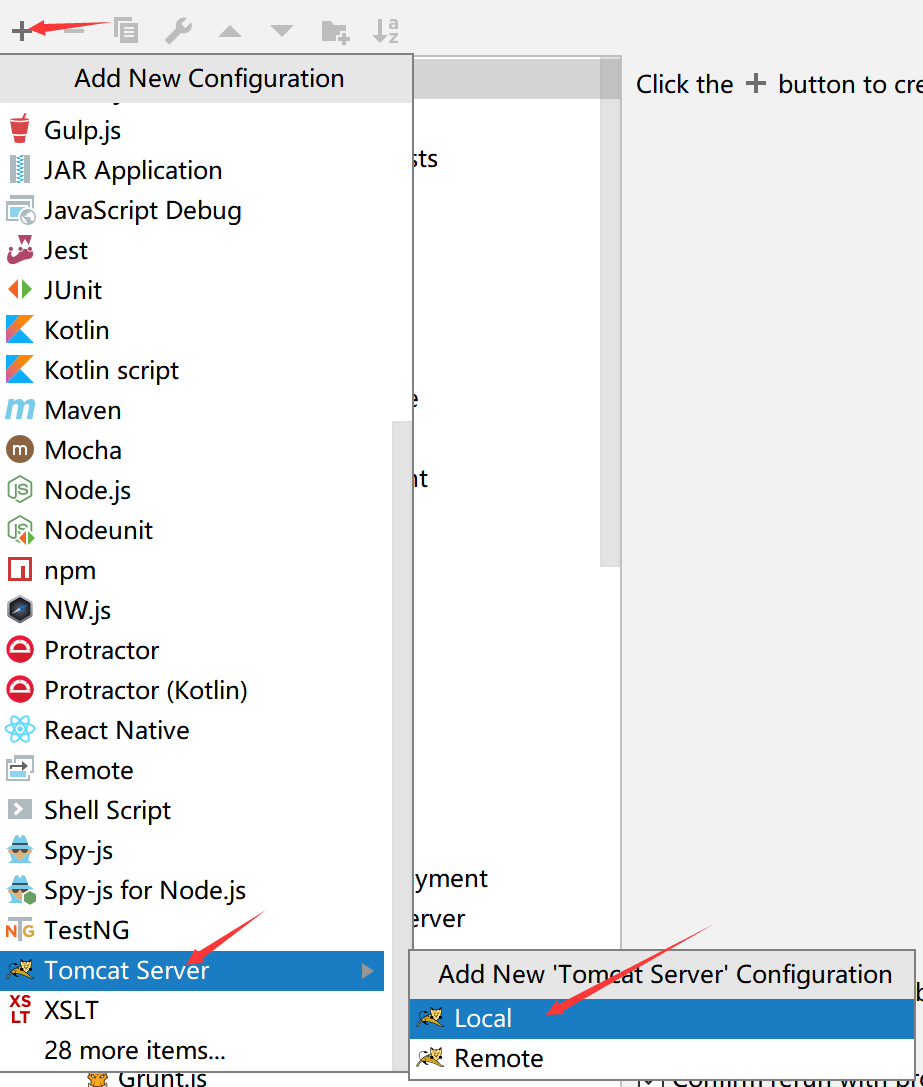Select JavaScript Debug configuration
Viewport: 923px width, 1087px height.
[x=191, y=210]
